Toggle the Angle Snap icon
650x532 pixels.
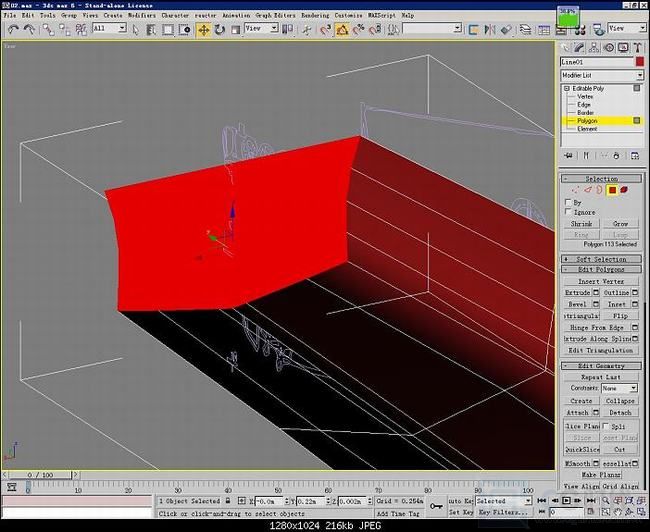point(342,29)
